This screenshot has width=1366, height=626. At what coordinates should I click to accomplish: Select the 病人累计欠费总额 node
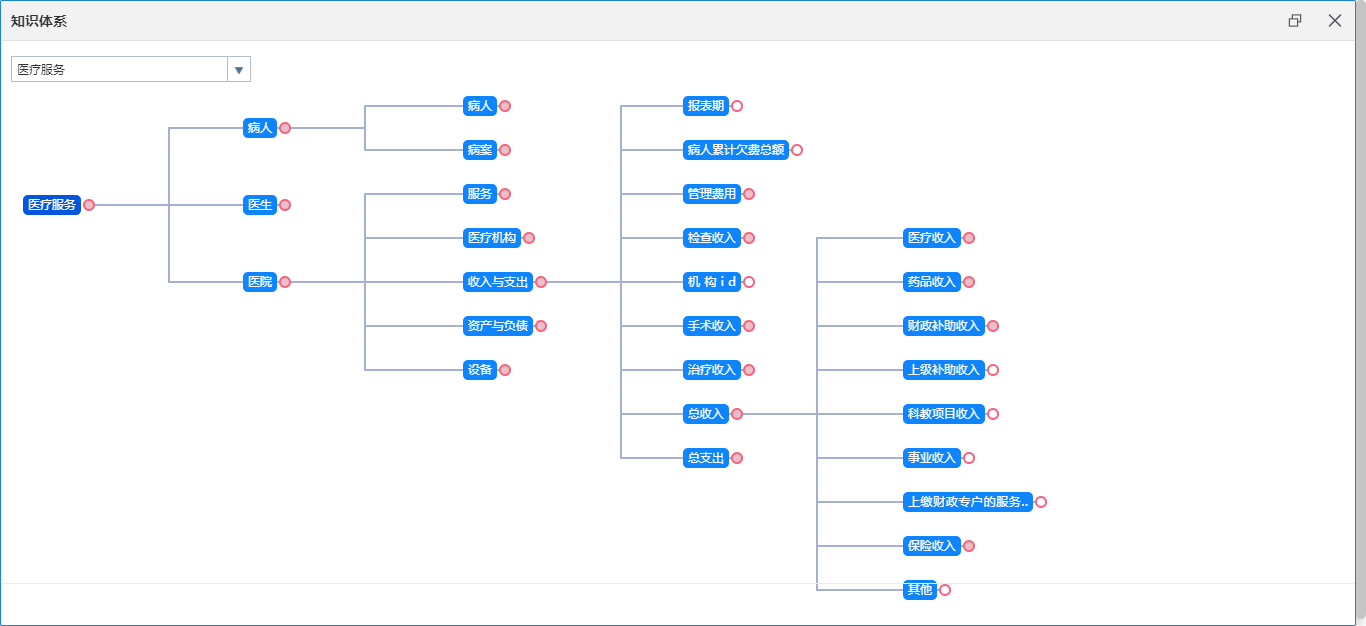tap(735, 150)
